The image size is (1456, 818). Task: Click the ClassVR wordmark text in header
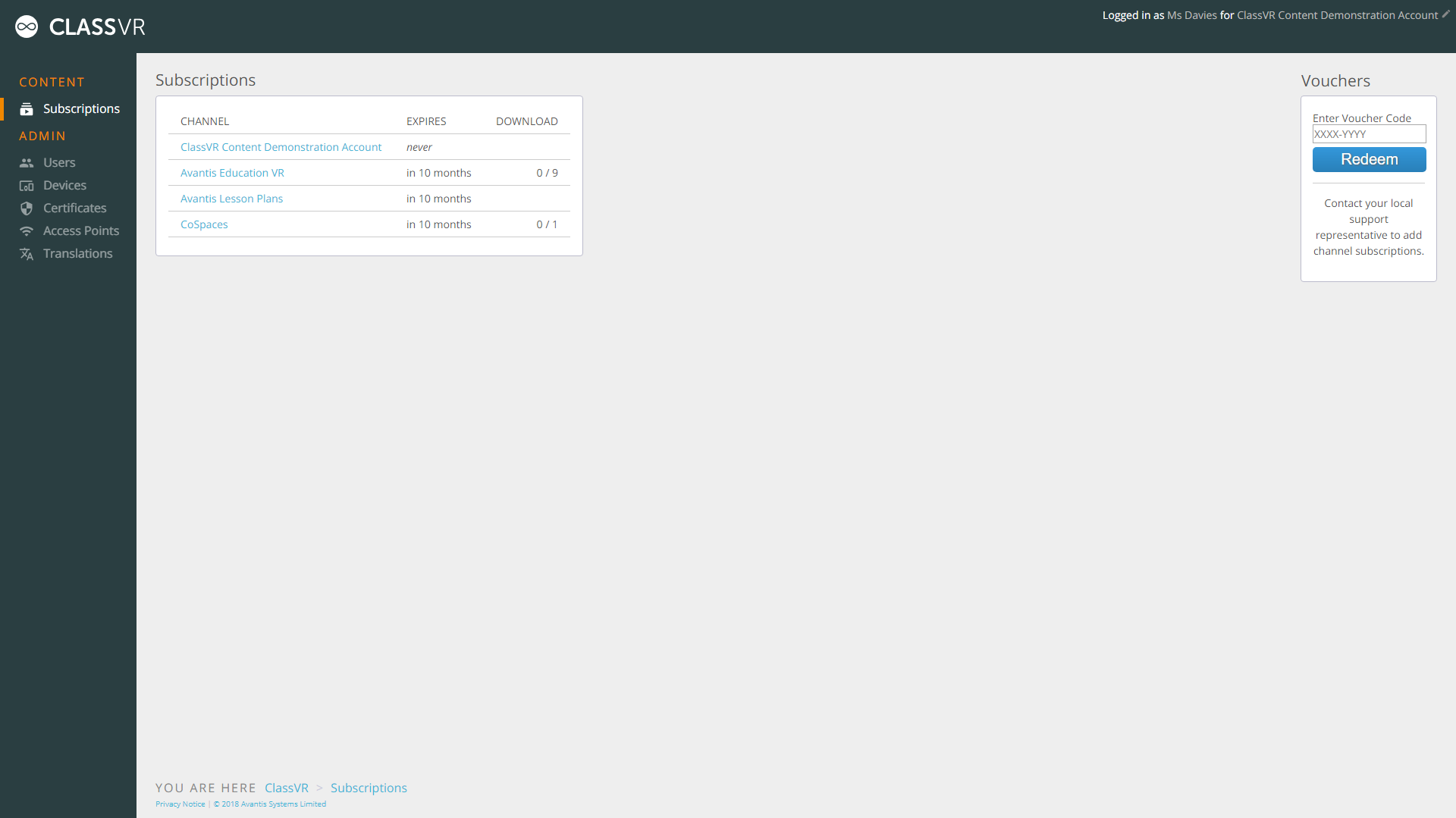pyautogui.click(x=97, y=27)
